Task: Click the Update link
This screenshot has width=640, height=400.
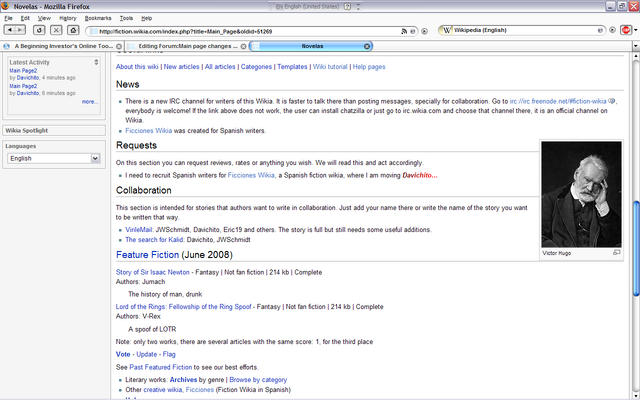Action: click(147, 355)
